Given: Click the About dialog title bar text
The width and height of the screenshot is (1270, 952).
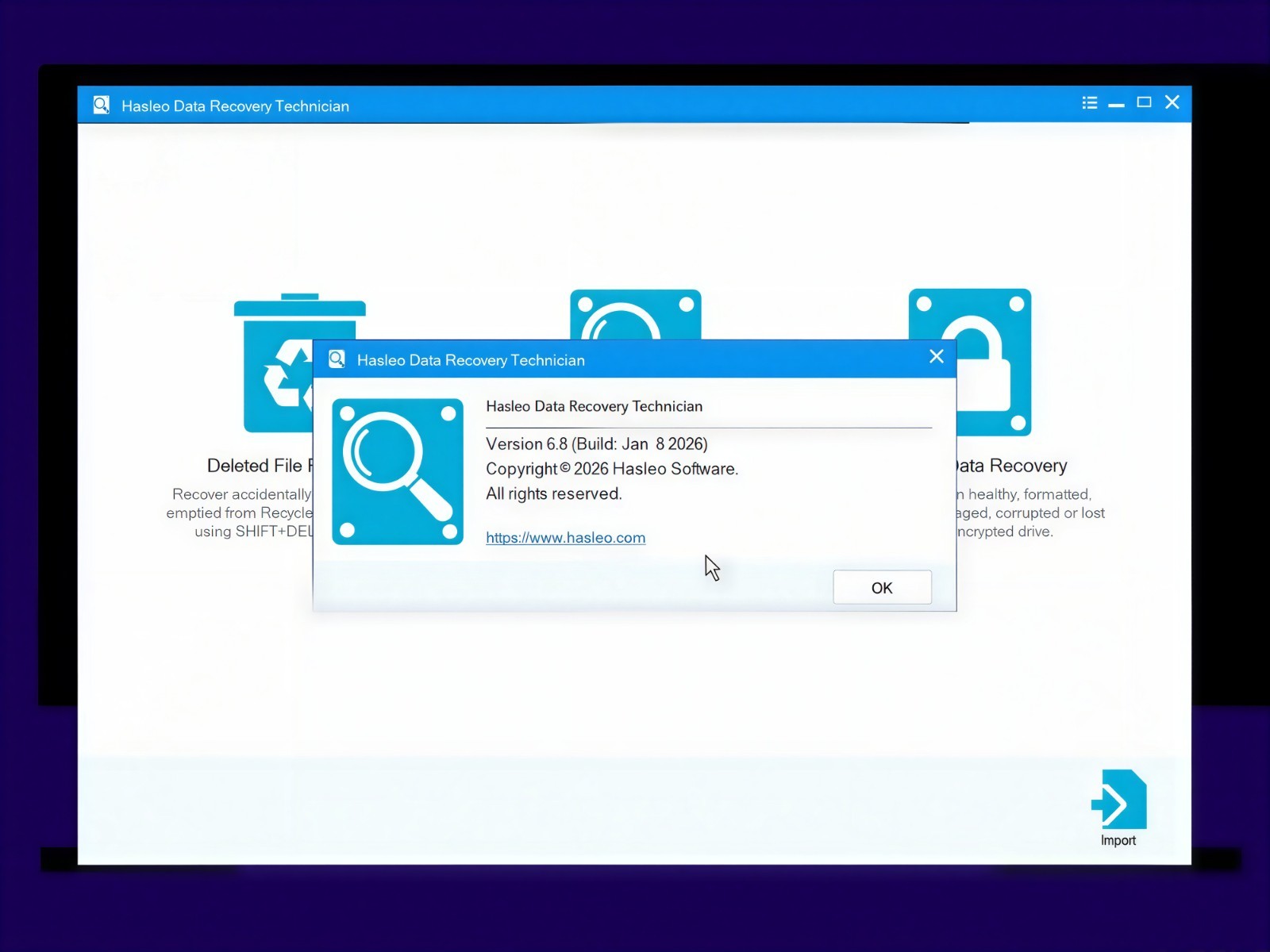Looking at the screenshot, I should coord(471,360).
